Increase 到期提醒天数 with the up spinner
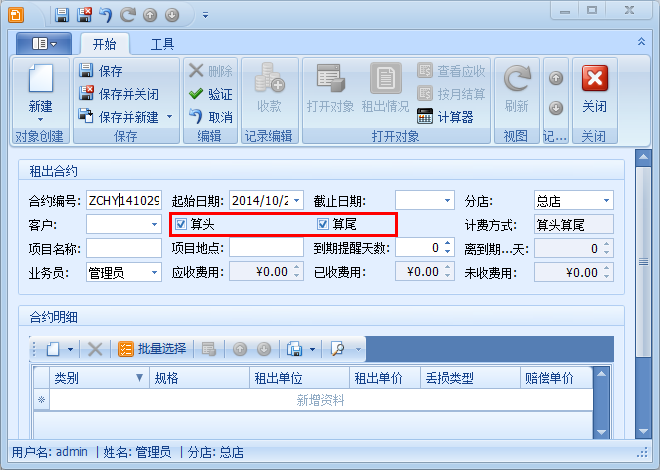The image size is (660, 470). 447,243
